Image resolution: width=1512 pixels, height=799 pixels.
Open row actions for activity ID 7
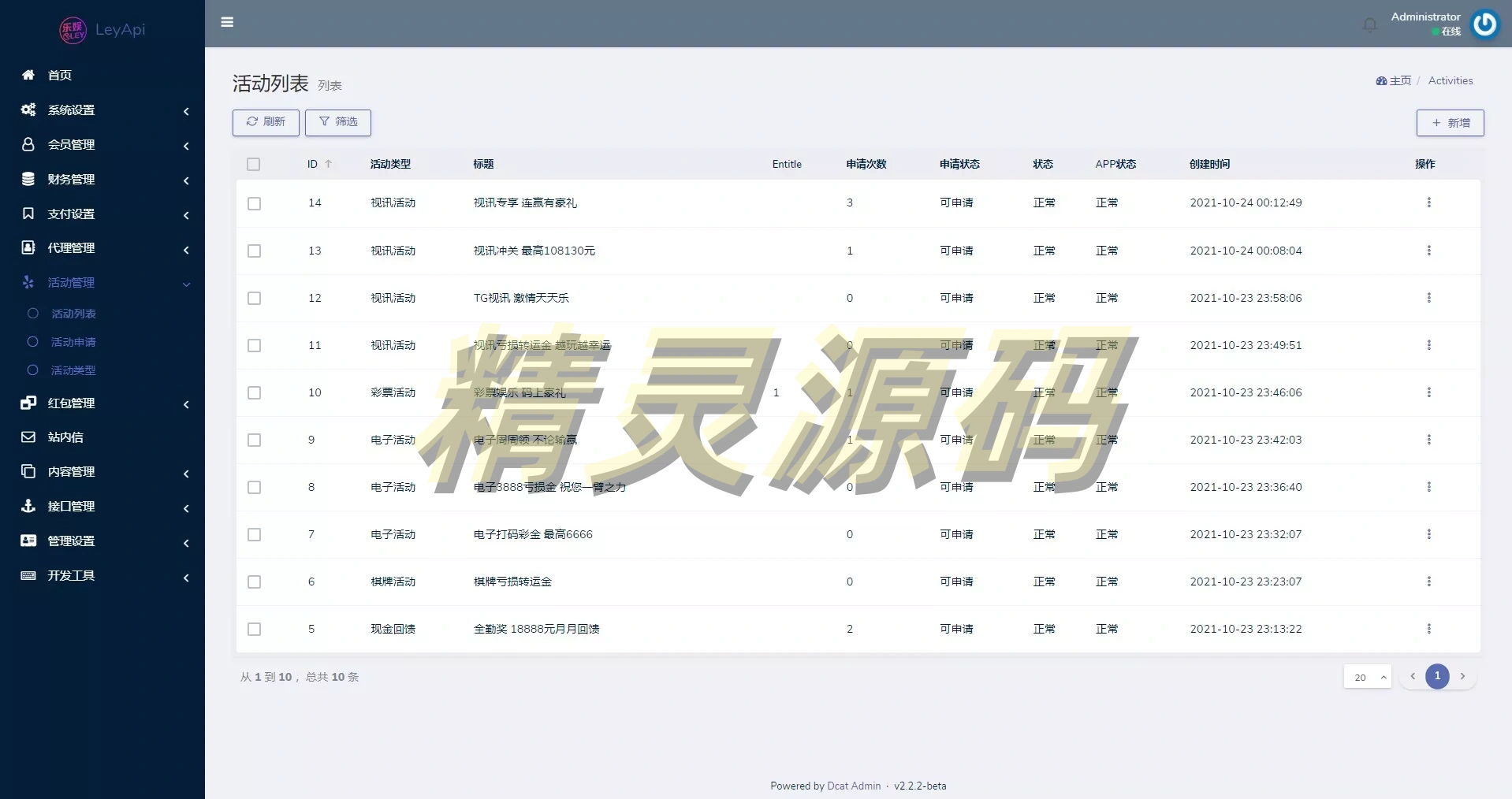[x=1428, y=534]
